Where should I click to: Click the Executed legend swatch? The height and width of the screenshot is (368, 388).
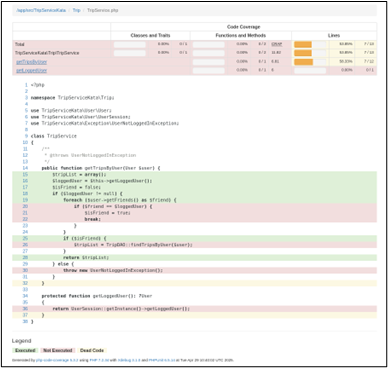(25, 350)
